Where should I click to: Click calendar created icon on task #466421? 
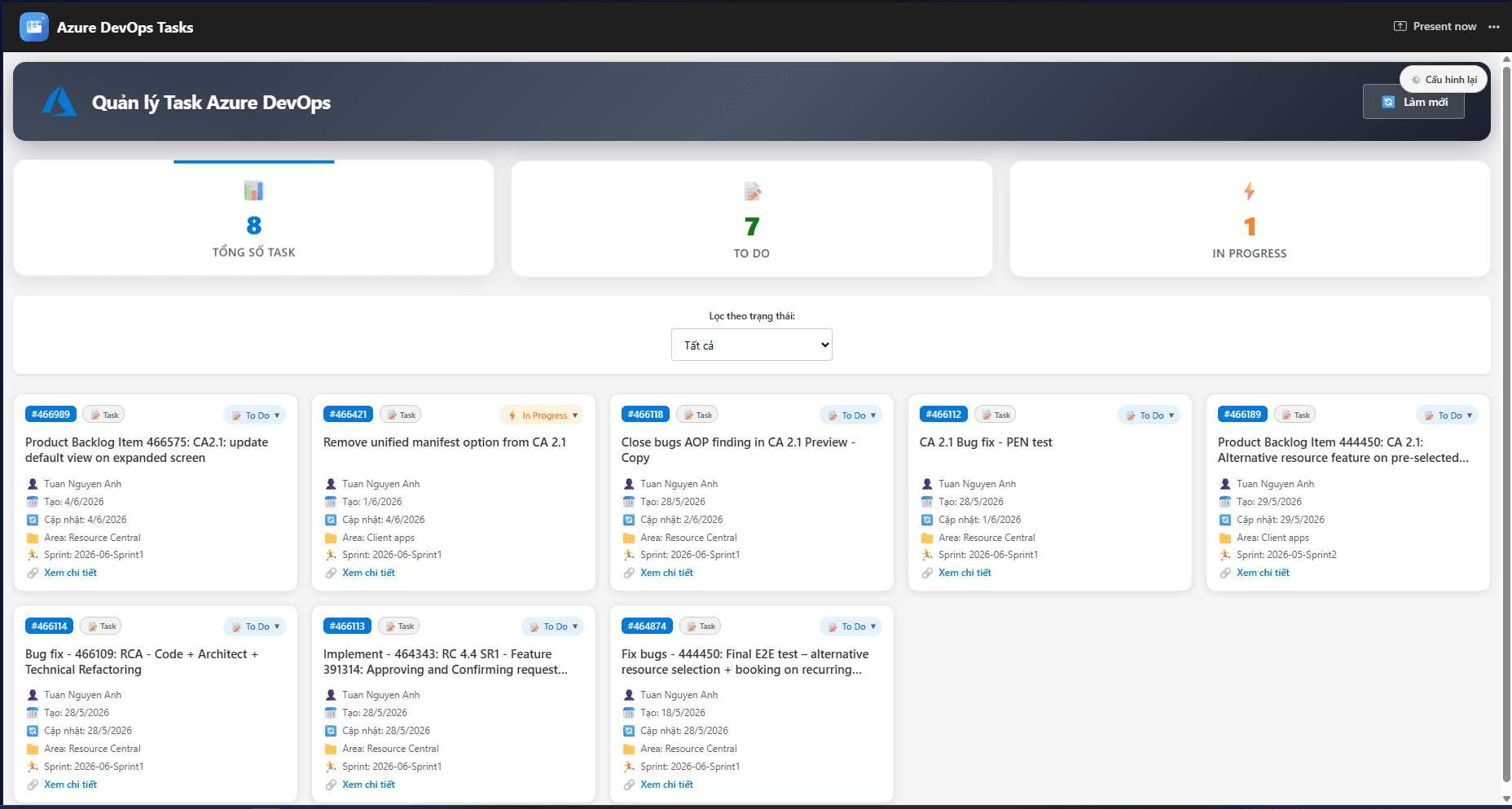click(x=331, y=502)
